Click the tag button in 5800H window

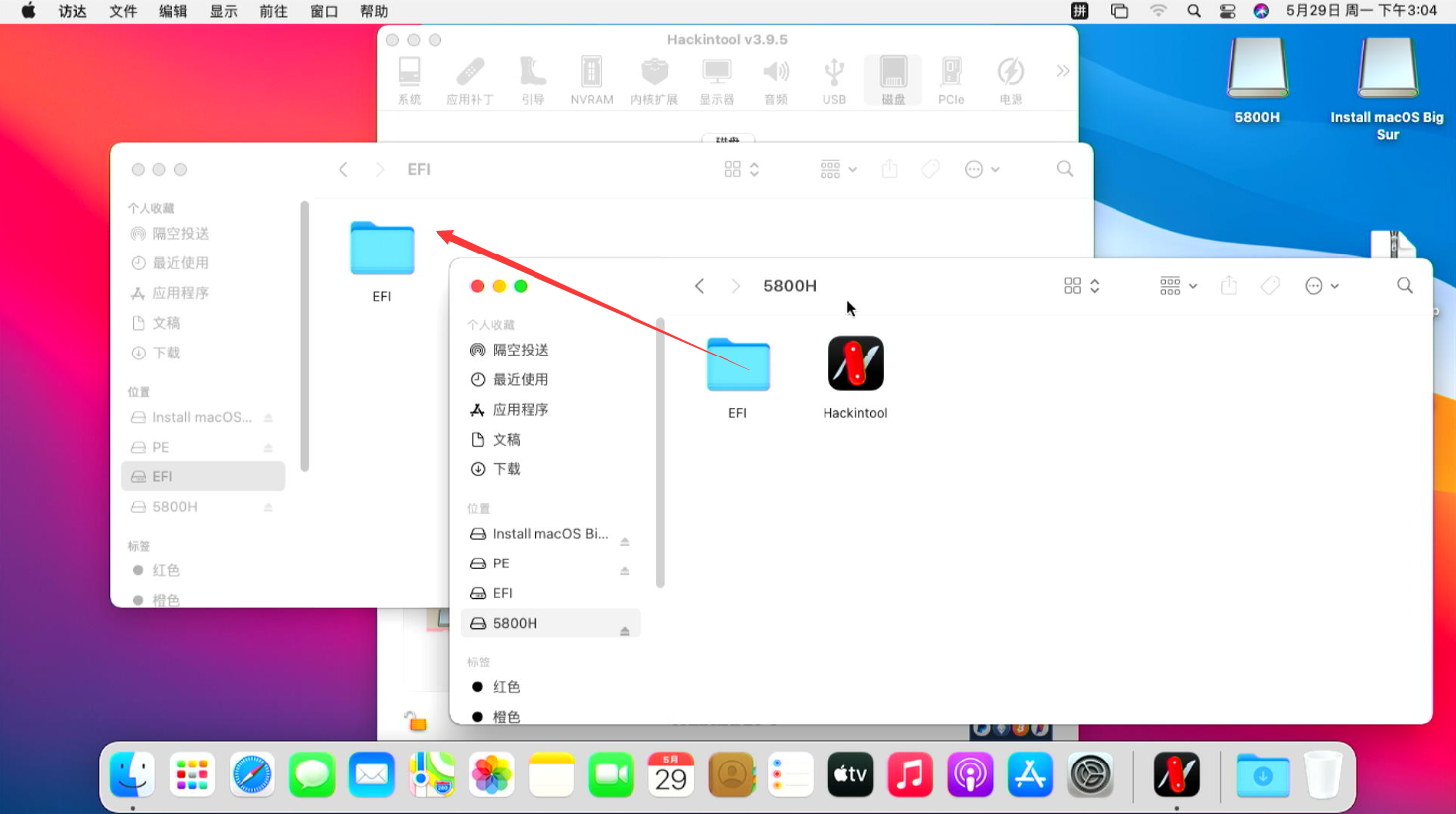click(1270, 286)
